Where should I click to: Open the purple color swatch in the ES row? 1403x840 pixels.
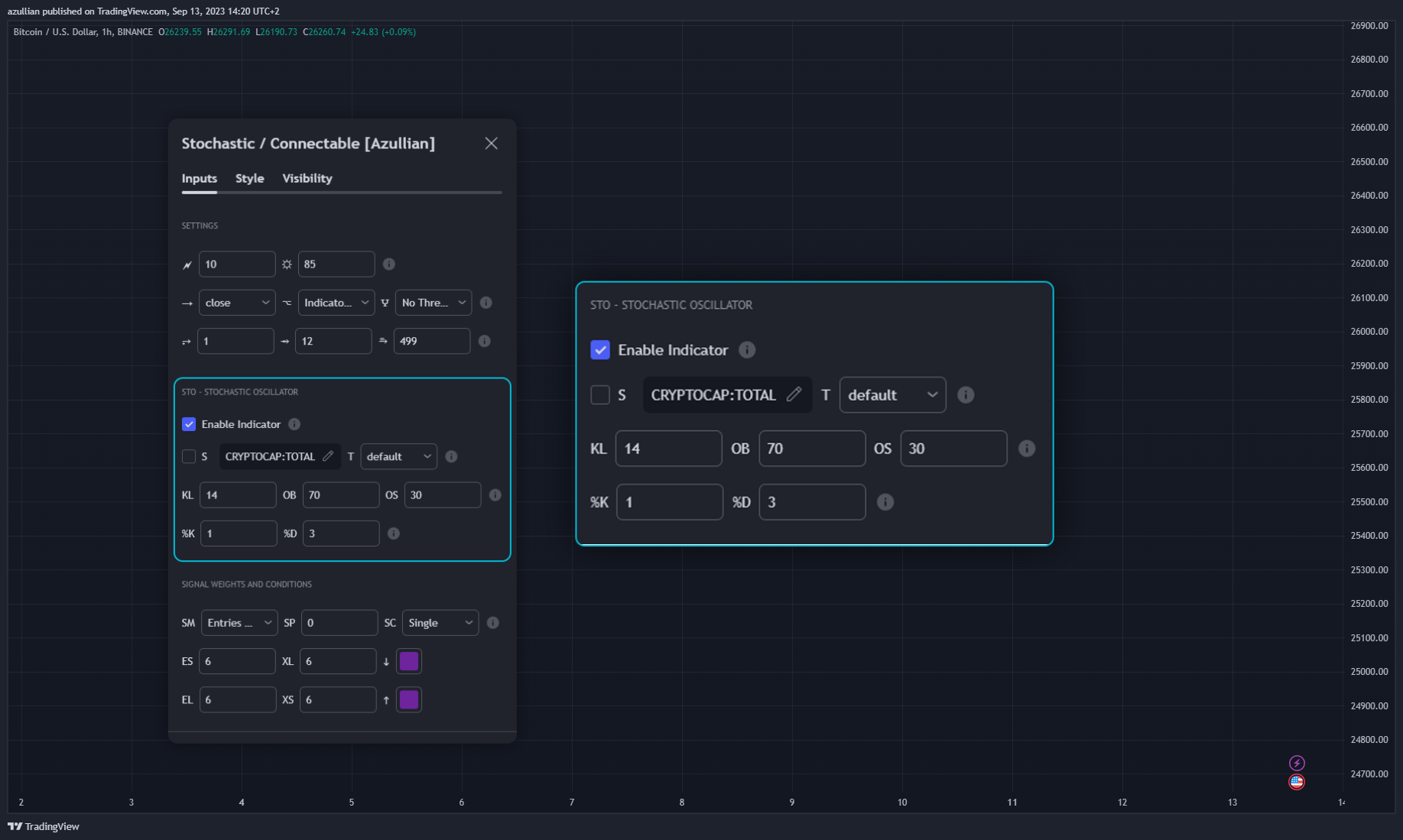pos(409,661)
